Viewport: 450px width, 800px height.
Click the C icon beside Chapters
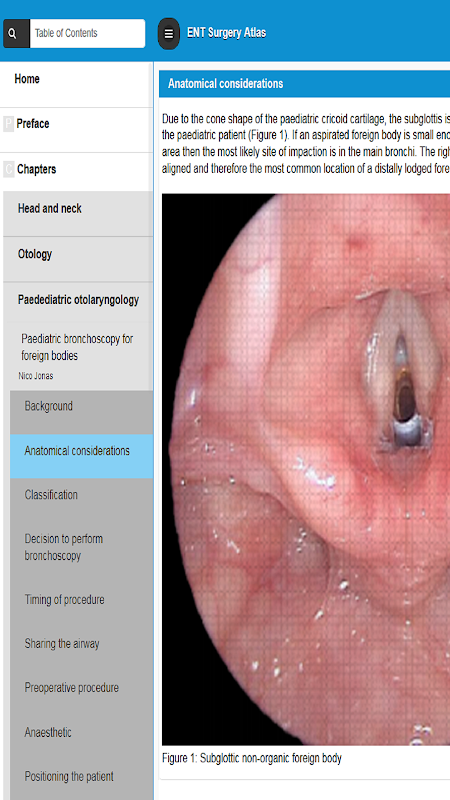(x=8, y=169)
